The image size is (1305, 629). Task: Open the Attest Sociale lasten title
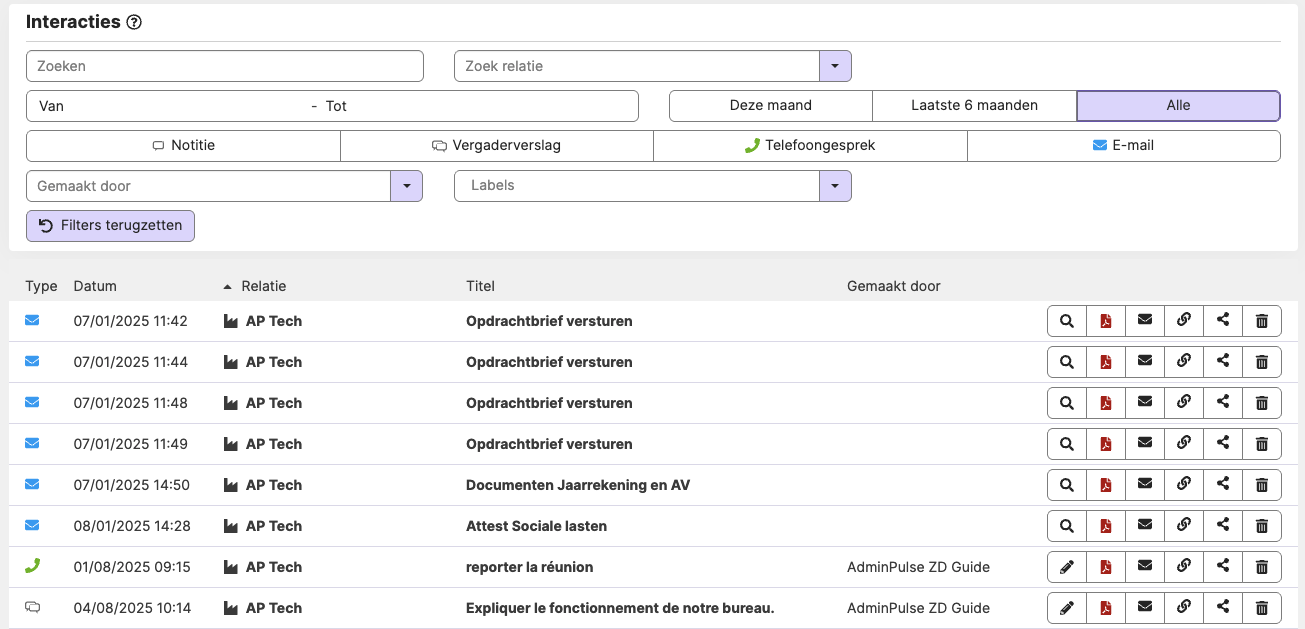pyautogui.click(x=536, y=526)
